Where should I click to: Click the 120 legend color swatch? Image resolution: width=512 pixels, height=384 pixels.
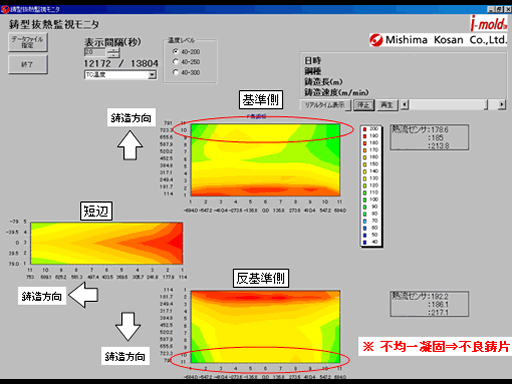[x=365, y=185]
